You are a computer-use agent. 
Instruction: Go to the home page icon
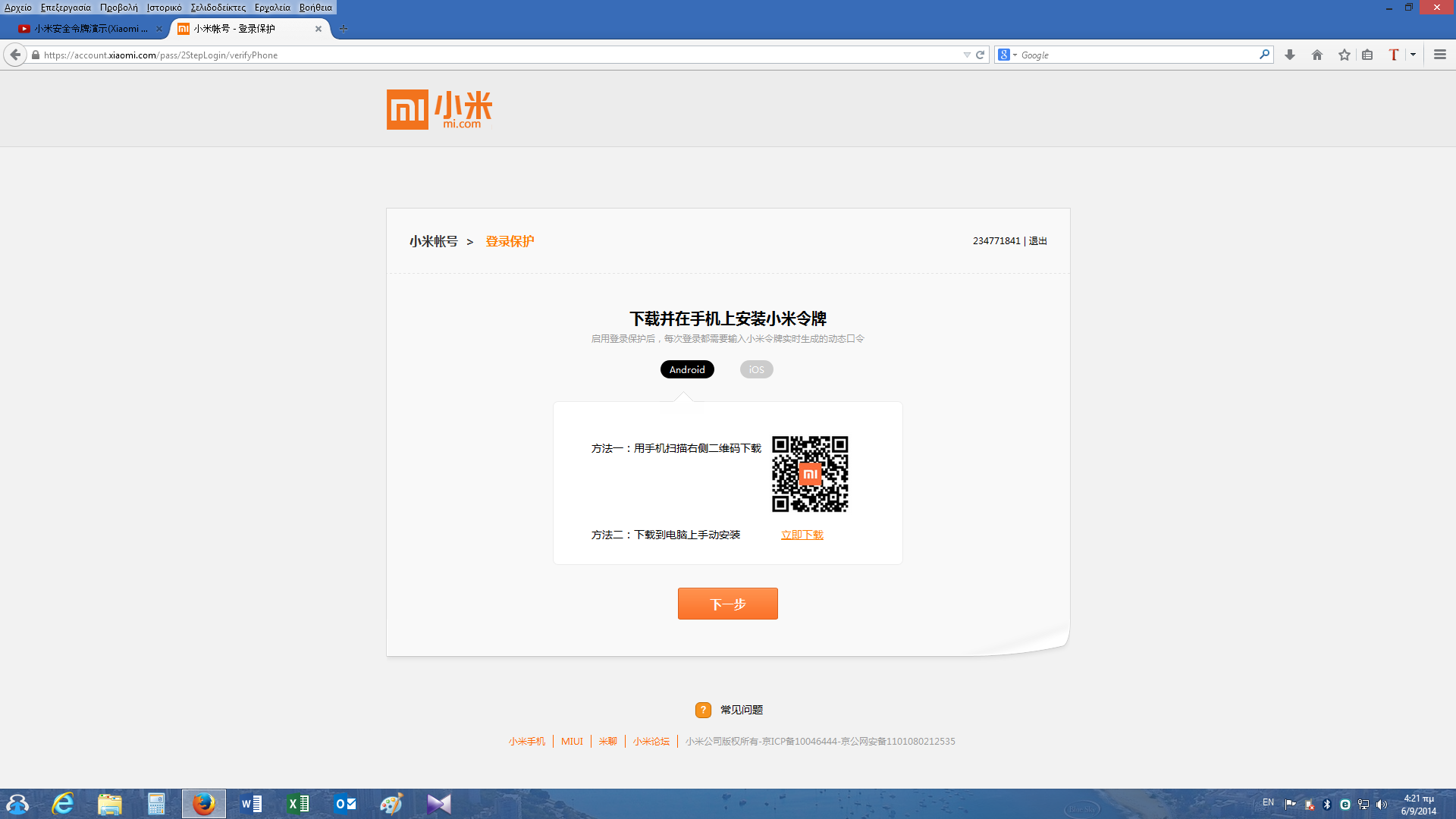(1317, 55)
